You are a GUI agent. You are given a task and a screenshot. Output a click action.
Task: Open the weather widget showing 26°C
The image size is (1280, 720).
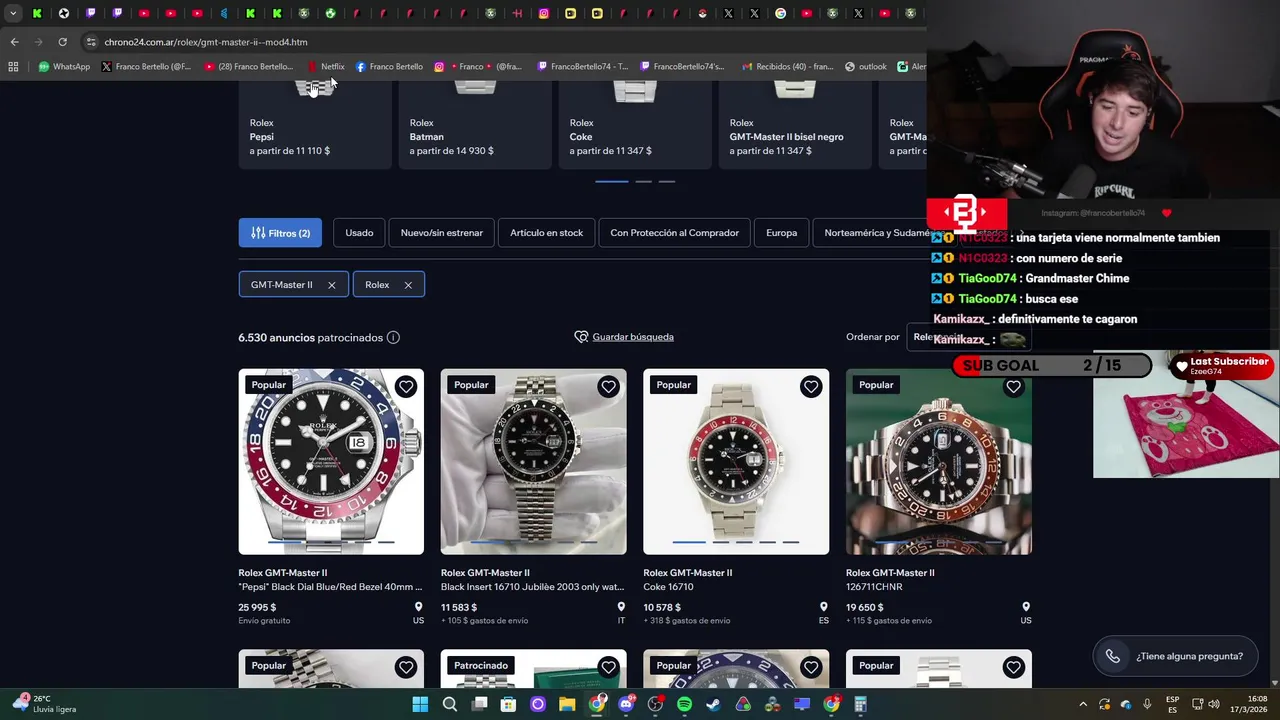pyautogui.click(x=45, y=704)
